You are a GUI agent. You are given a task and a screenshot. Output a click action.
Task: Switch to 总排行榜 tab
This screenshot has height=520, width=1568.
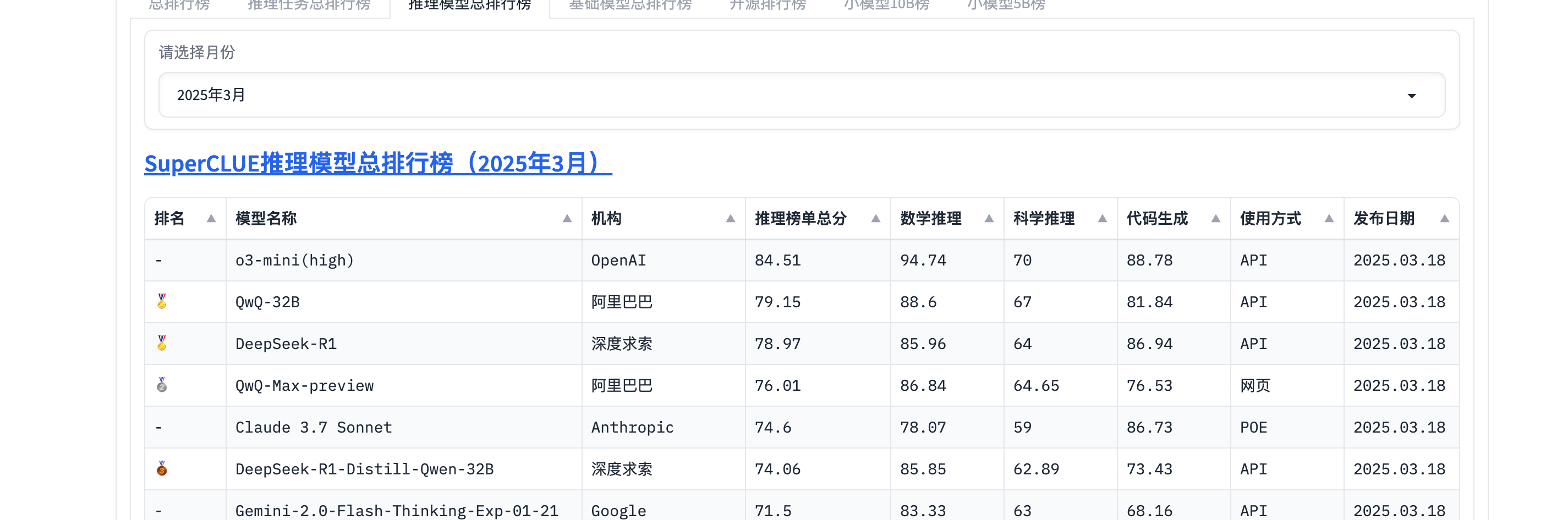[x=179, y=5]
